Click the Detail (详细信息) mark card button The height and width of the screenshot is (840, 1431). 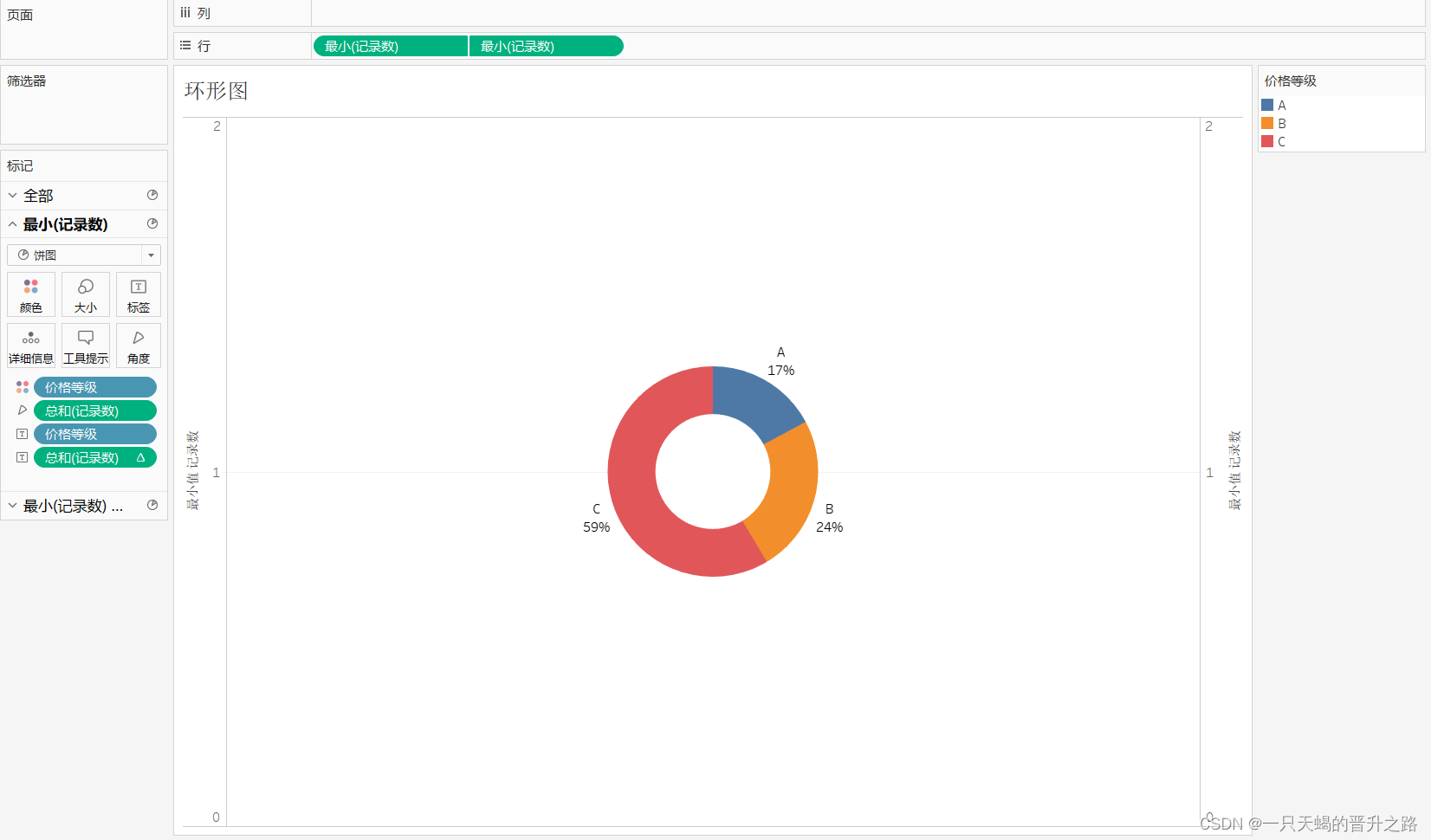(x=31, y=346)
